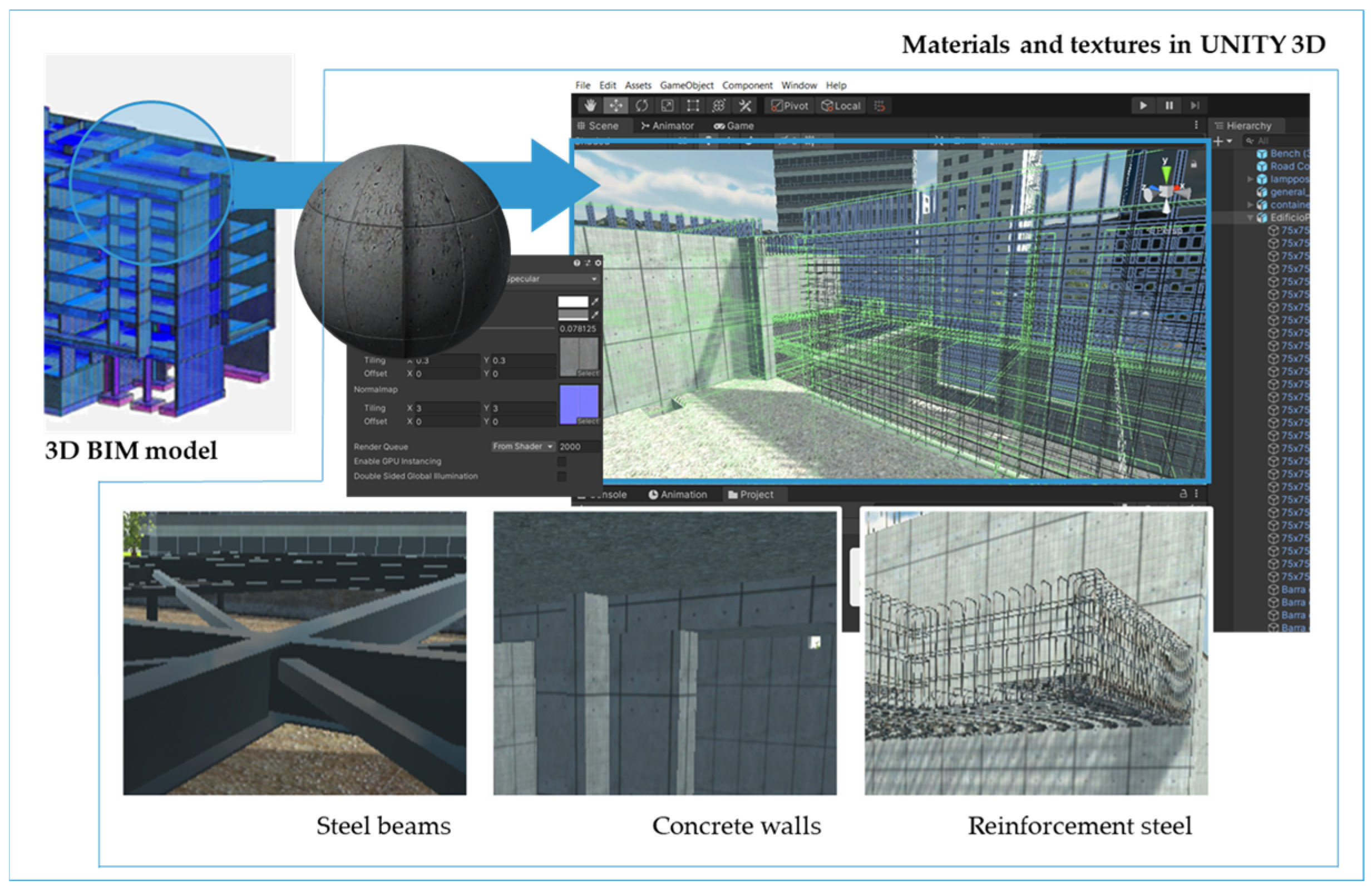Collapse the EdificioP object in Hierarchy
Viewport: 1372px width, 892px height.
[1250, 218]
